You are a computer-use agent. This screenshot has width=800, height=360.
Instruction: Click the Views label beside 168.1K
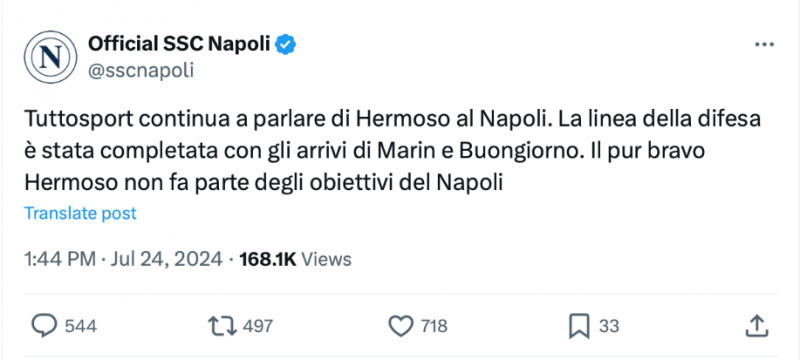pos(327,259)
